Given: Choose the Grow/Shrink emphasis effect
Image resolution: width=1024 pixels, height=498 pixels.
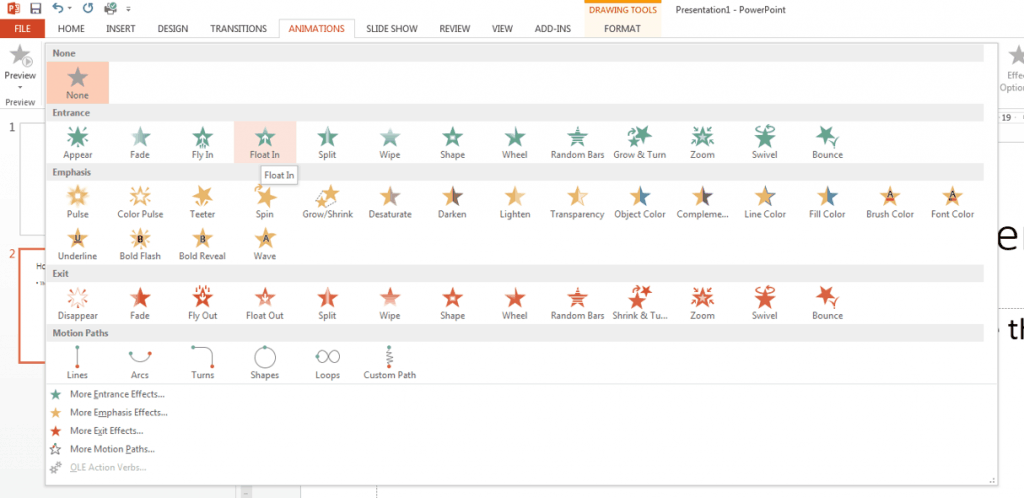Looking at the screenshot, I should [x=327, y=202].
